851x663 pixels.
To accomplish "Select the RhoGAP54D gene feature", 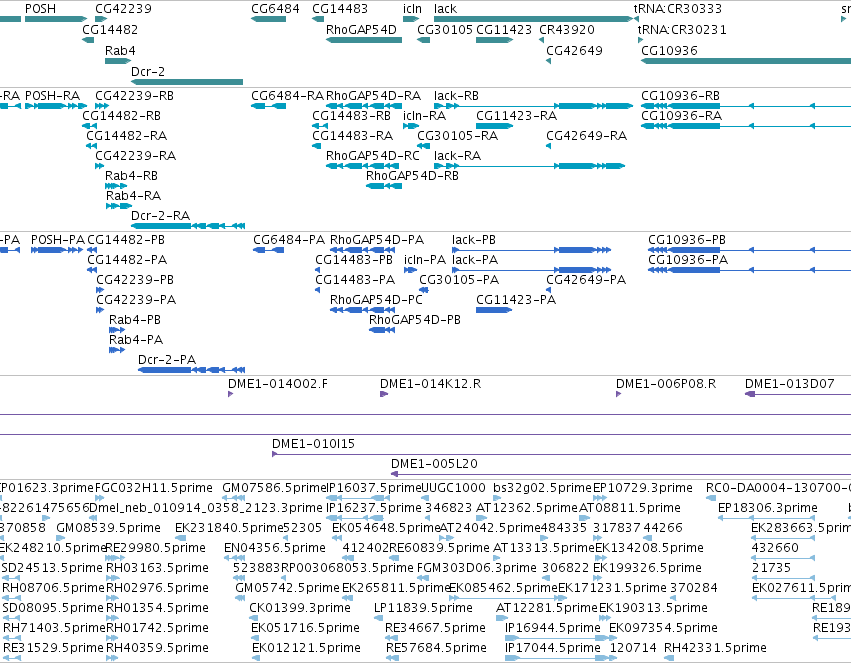I will pos(364,40).
